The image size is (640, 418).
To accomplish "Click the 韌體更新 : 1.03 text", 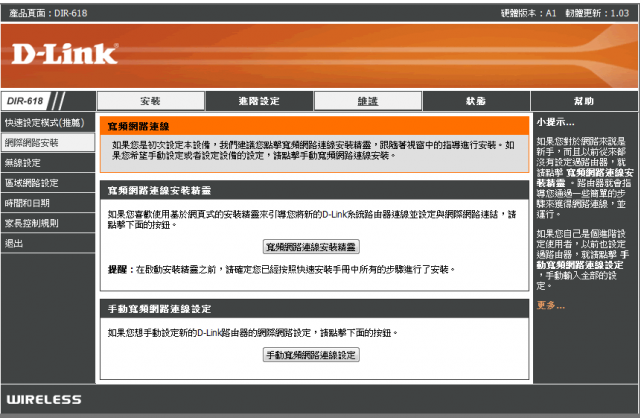I will (597, 13).
